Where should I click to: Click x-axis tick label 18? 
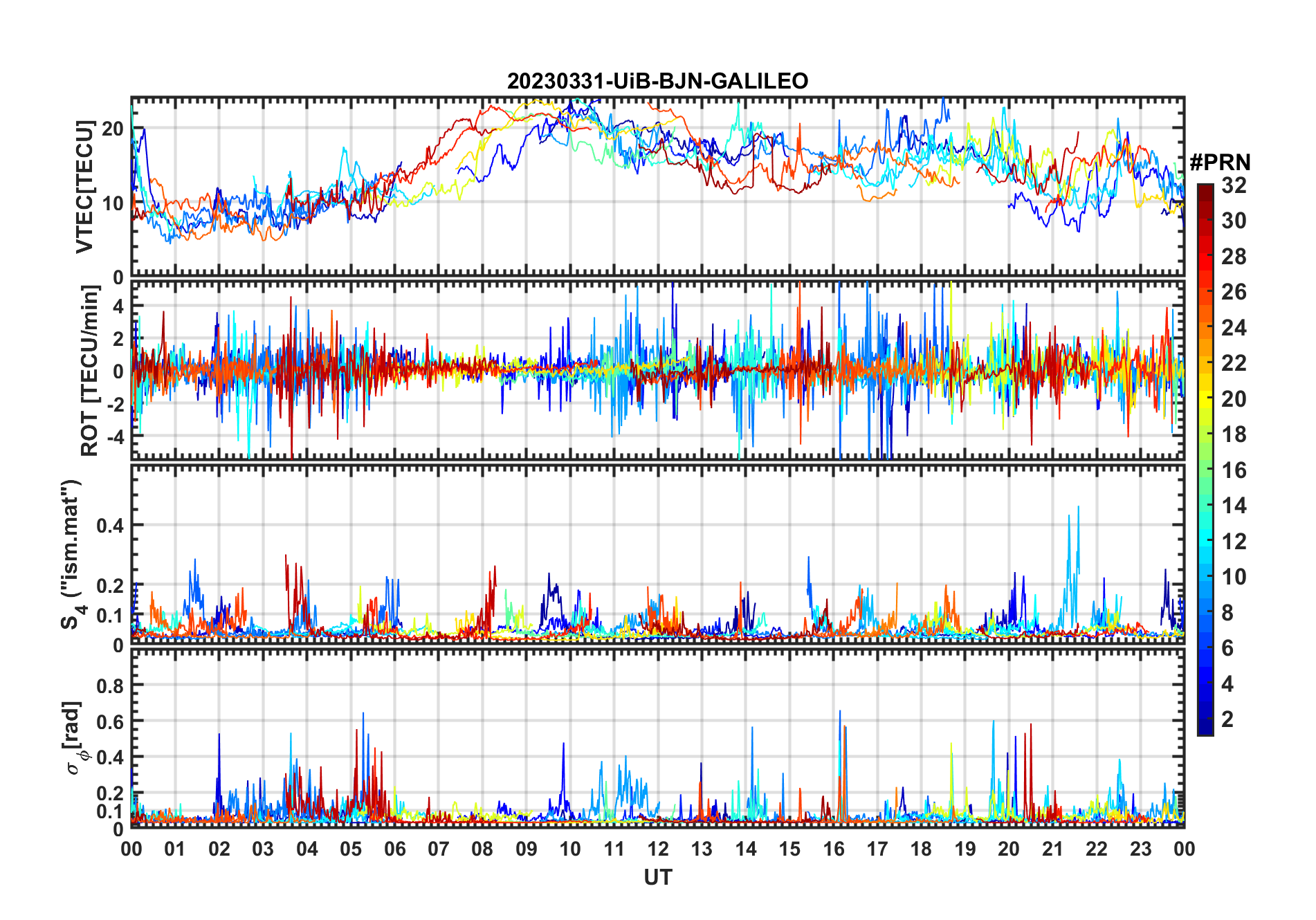point(921,849)
